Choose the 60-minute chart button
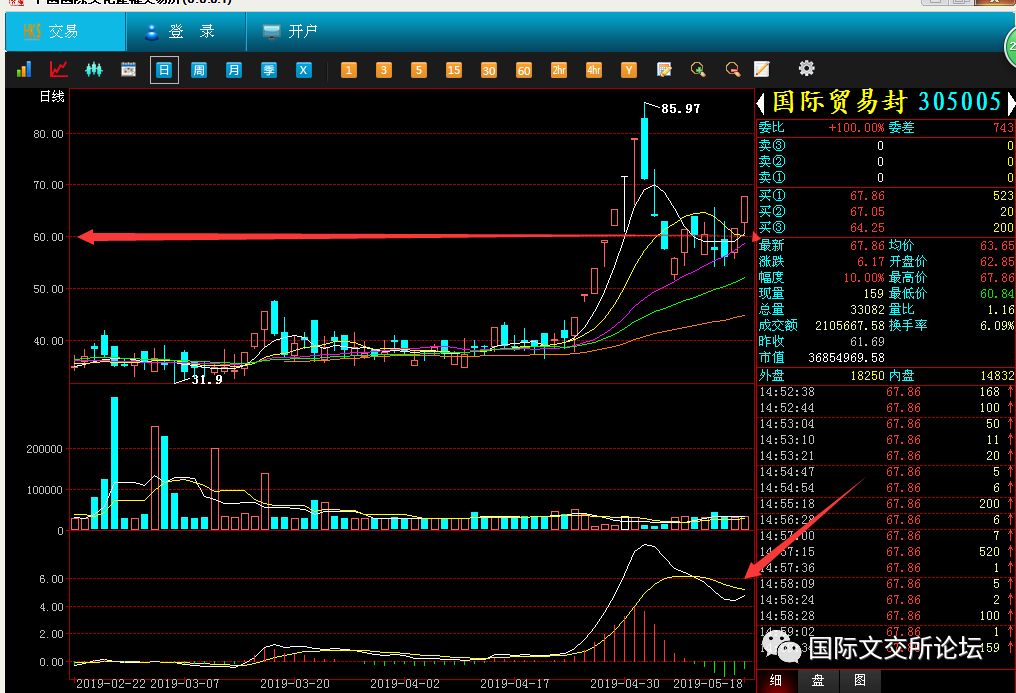This screenshot has height=693, width=1016. pos(524,69)
